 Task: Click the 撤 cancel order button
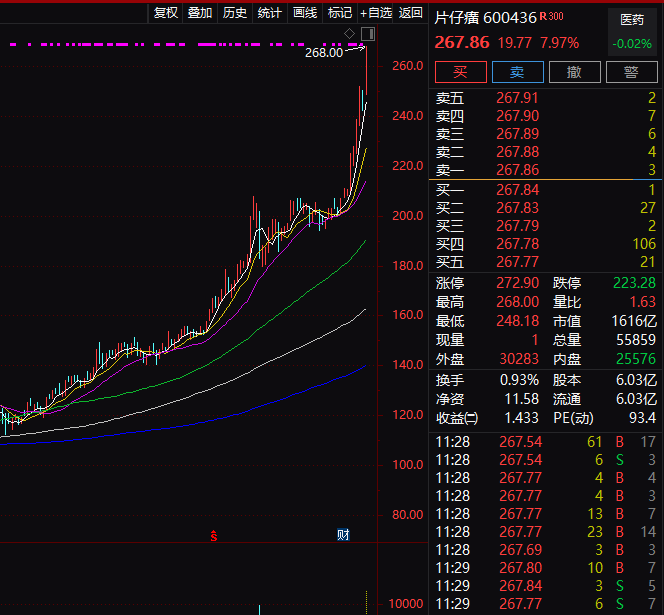point(575,72)
